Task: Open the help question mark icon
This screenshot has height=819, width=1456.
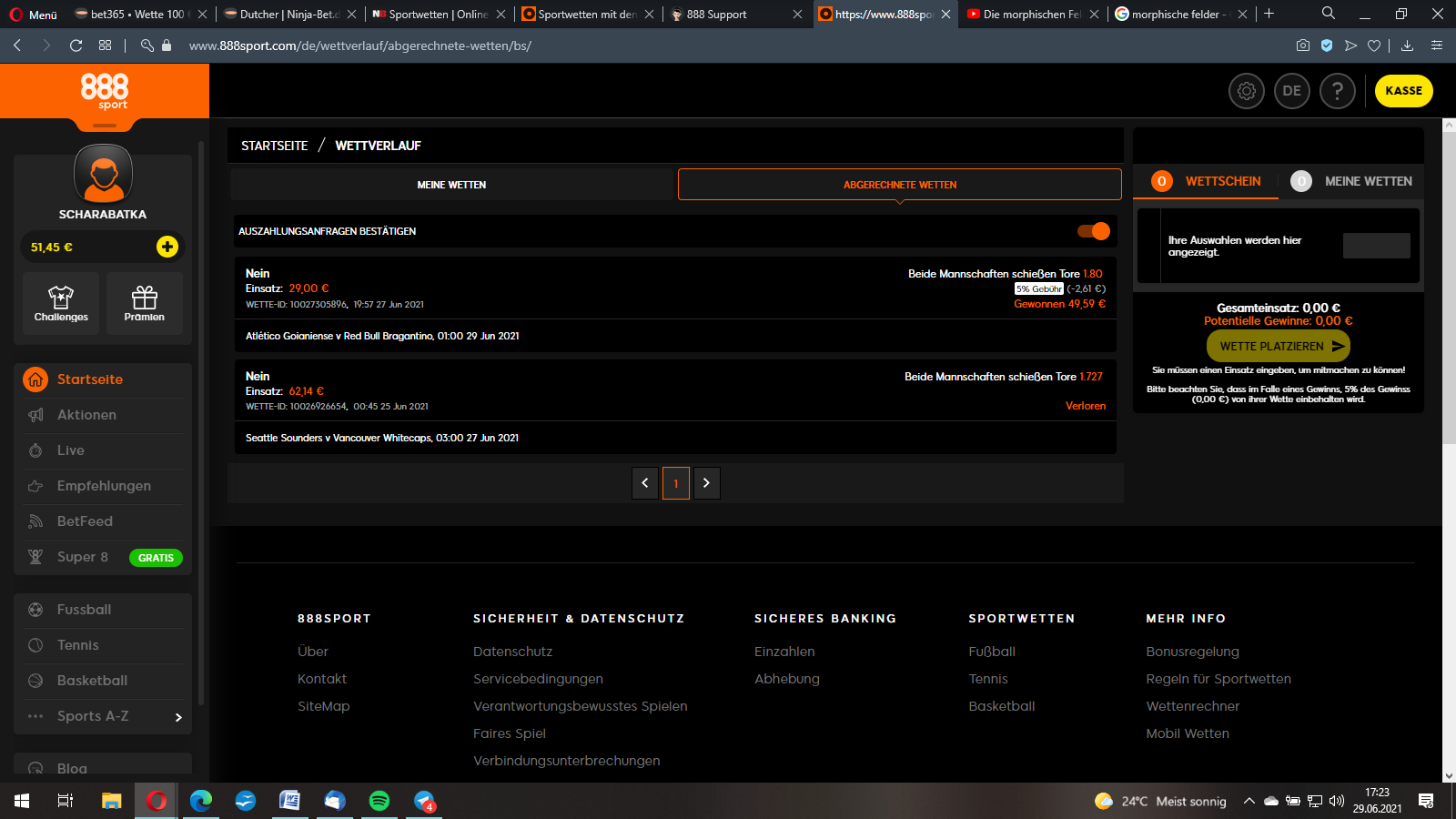Action: [x=1338, y=91]
